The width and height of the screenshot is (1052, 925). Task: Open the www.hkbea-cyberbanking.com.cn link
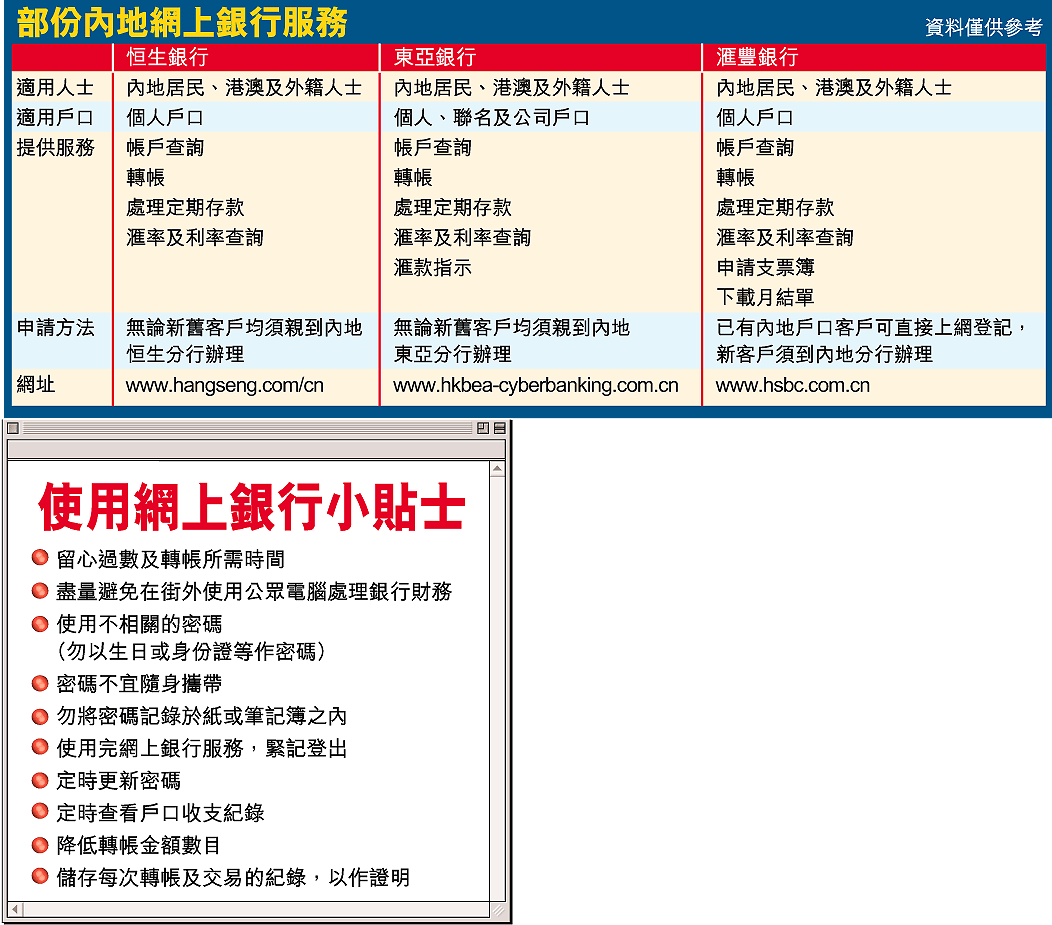(x=535, y=386)
